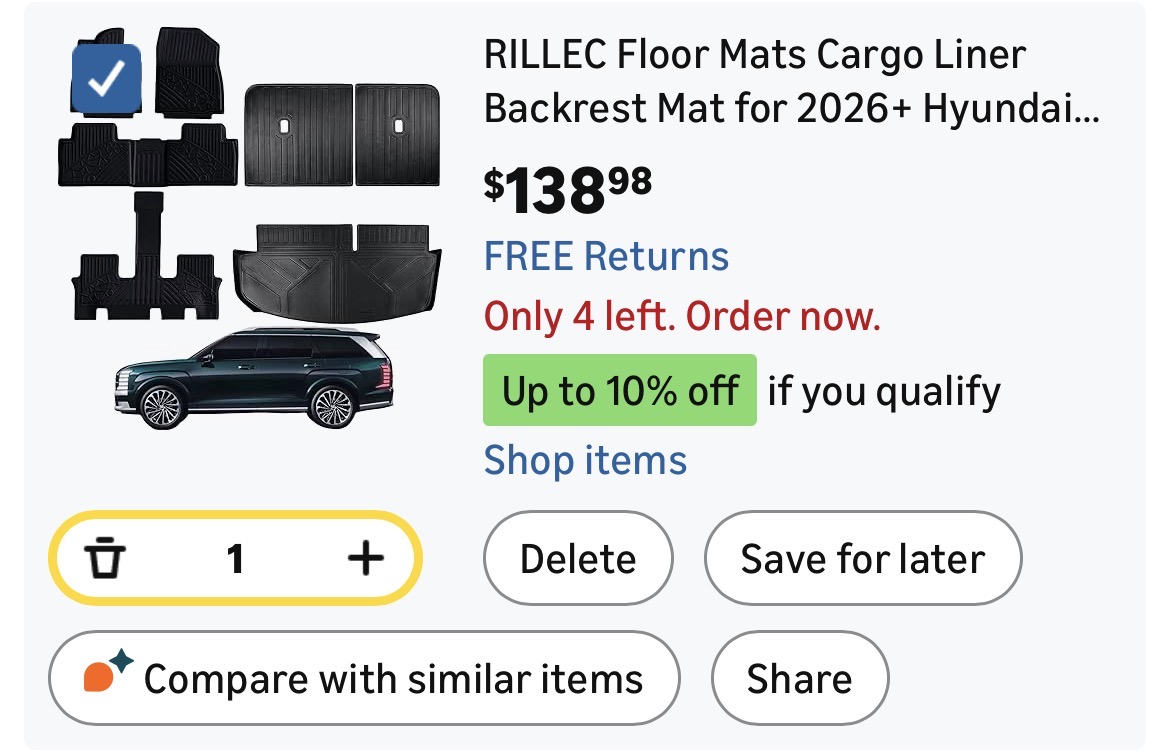Open the RILLEC Floor Mats product title
Image resolution: width=1170 pixels, height=754 pixels.
coord(790,82)
